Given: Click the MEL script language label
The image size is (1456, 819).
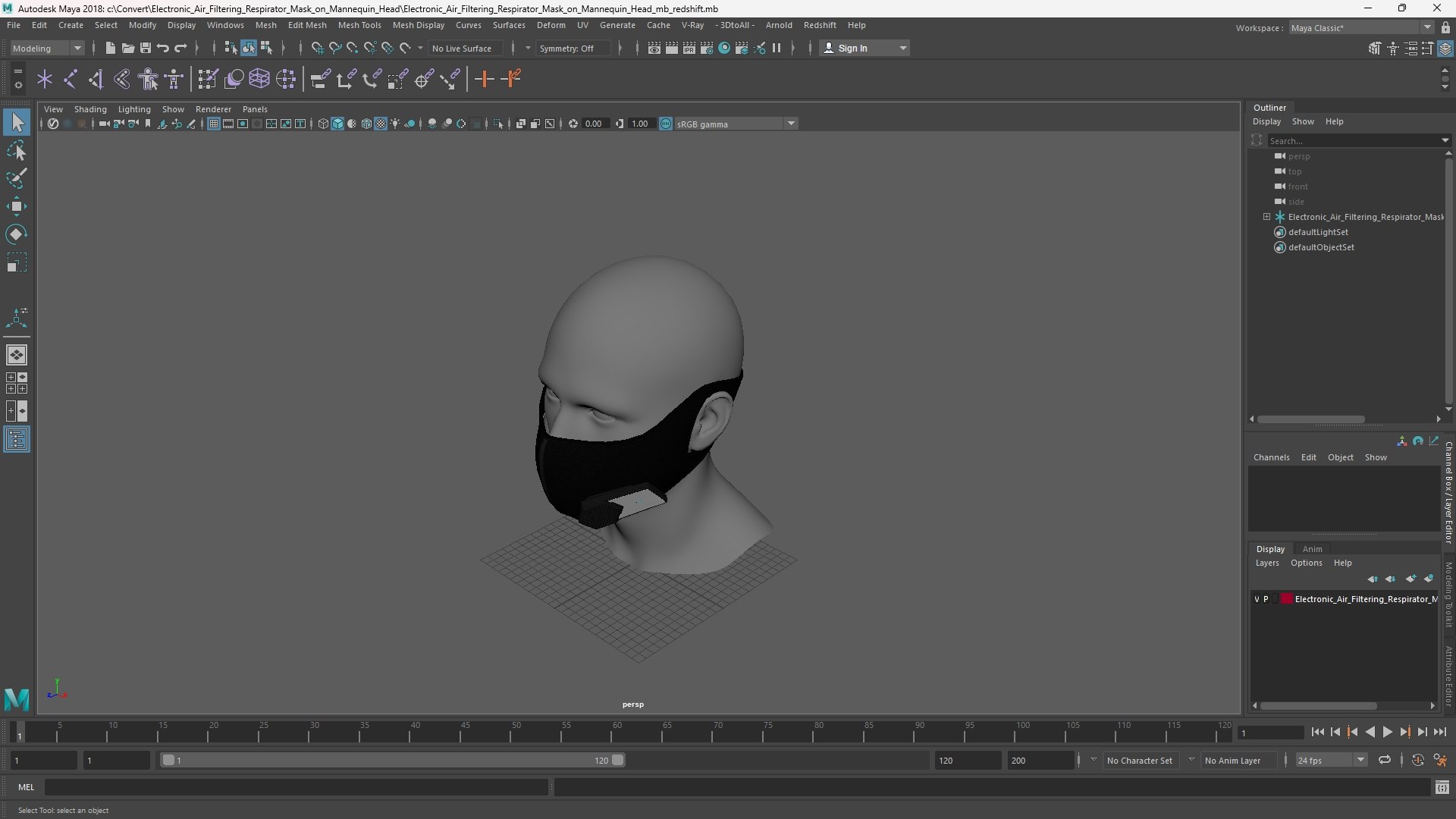Looking at the screenshot, I should point(27,787).
